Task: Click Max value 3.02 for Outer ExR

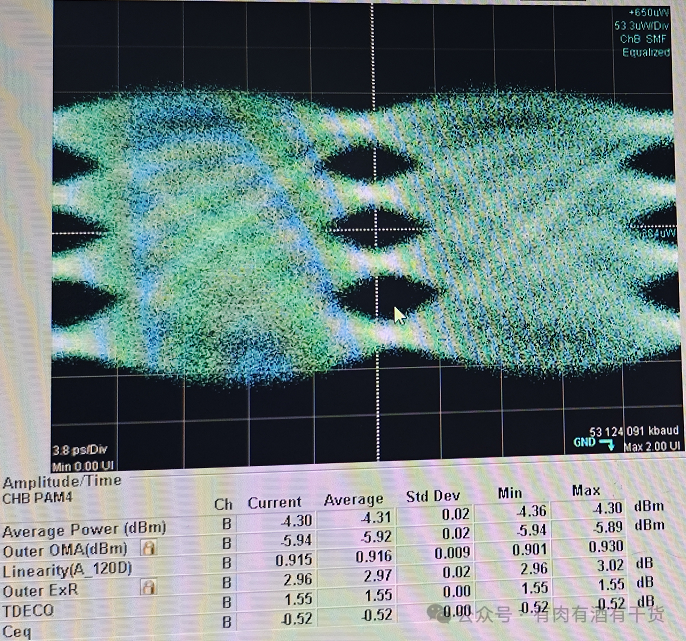Action: coord(610,565)
